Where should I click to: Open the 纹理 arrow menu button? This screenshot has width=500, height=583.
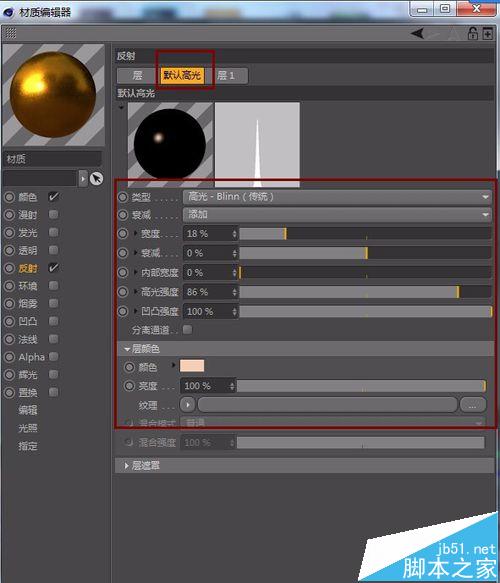tap(188, 405)
